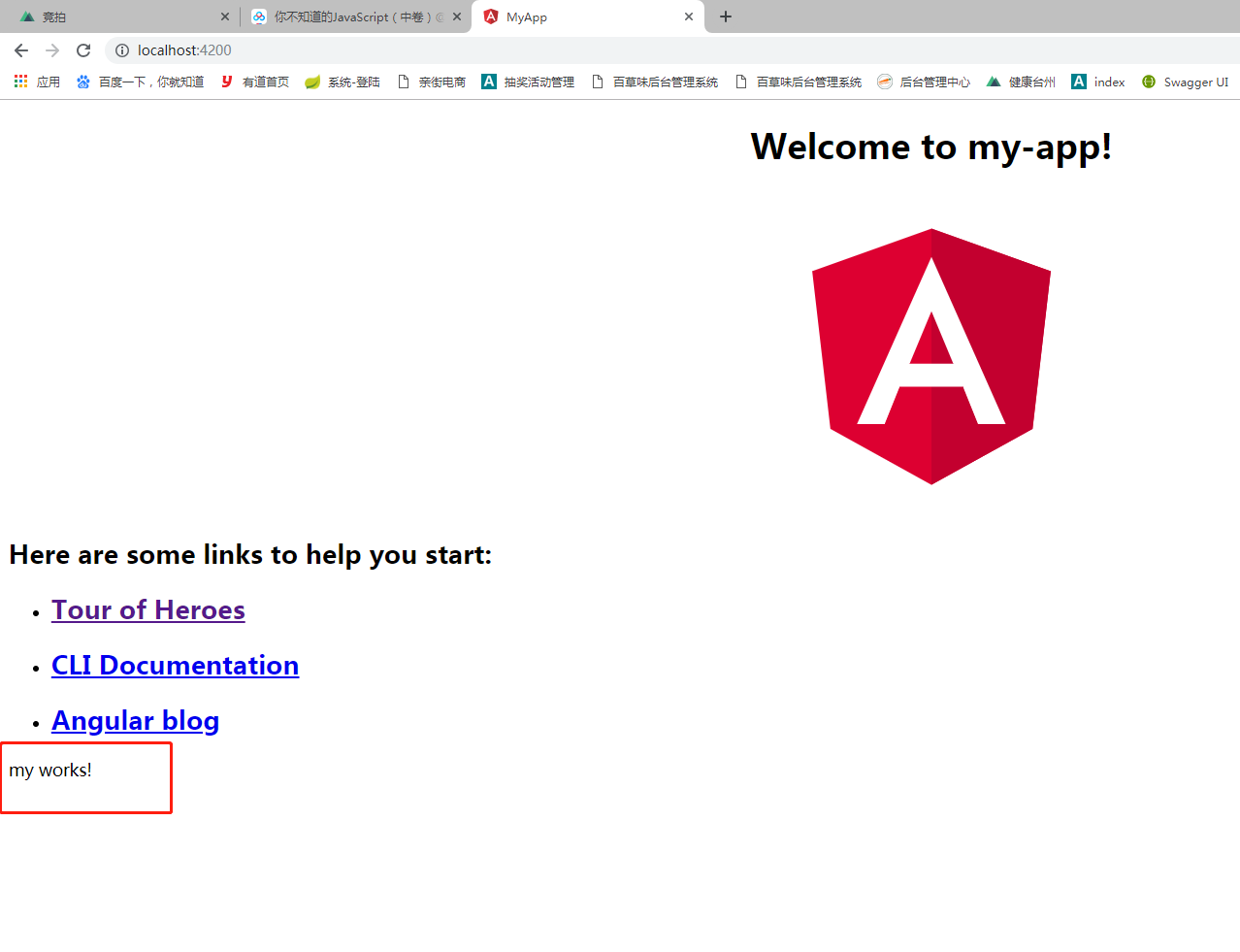Open the 健康台州 bookmark
The width and height of the screenshot is (1240, 952).
1021,82
